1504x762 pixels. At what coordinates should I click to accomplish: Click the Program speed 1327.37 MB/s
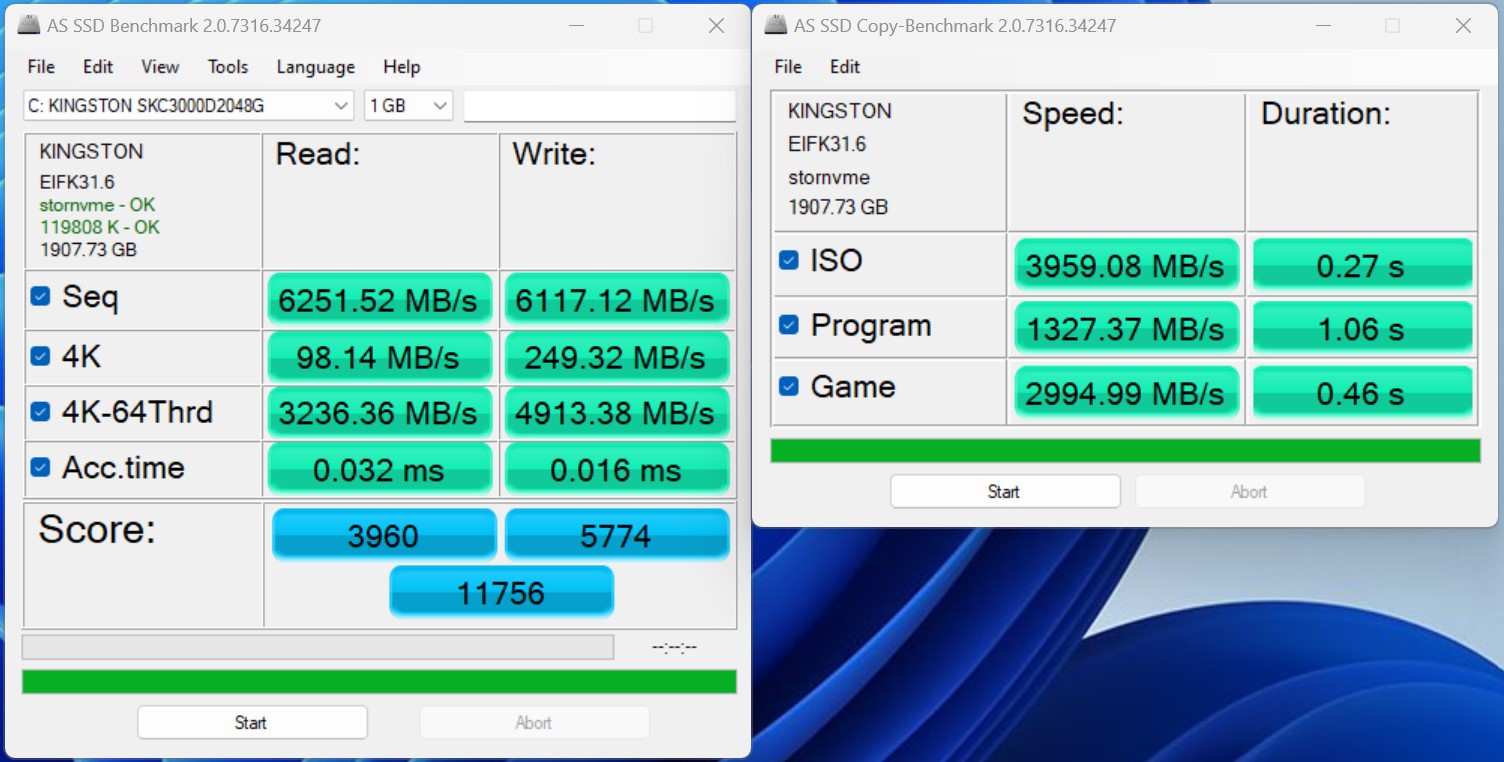point(1126,328)
